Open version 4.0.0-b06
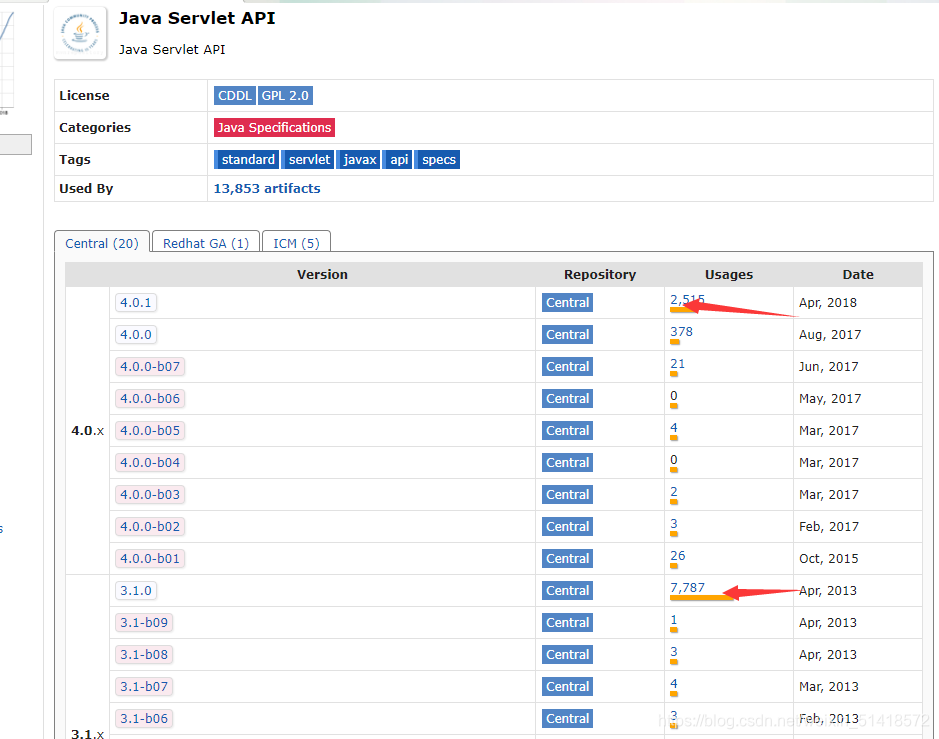This screenshot has width=939, height=739. pos(150,399)
